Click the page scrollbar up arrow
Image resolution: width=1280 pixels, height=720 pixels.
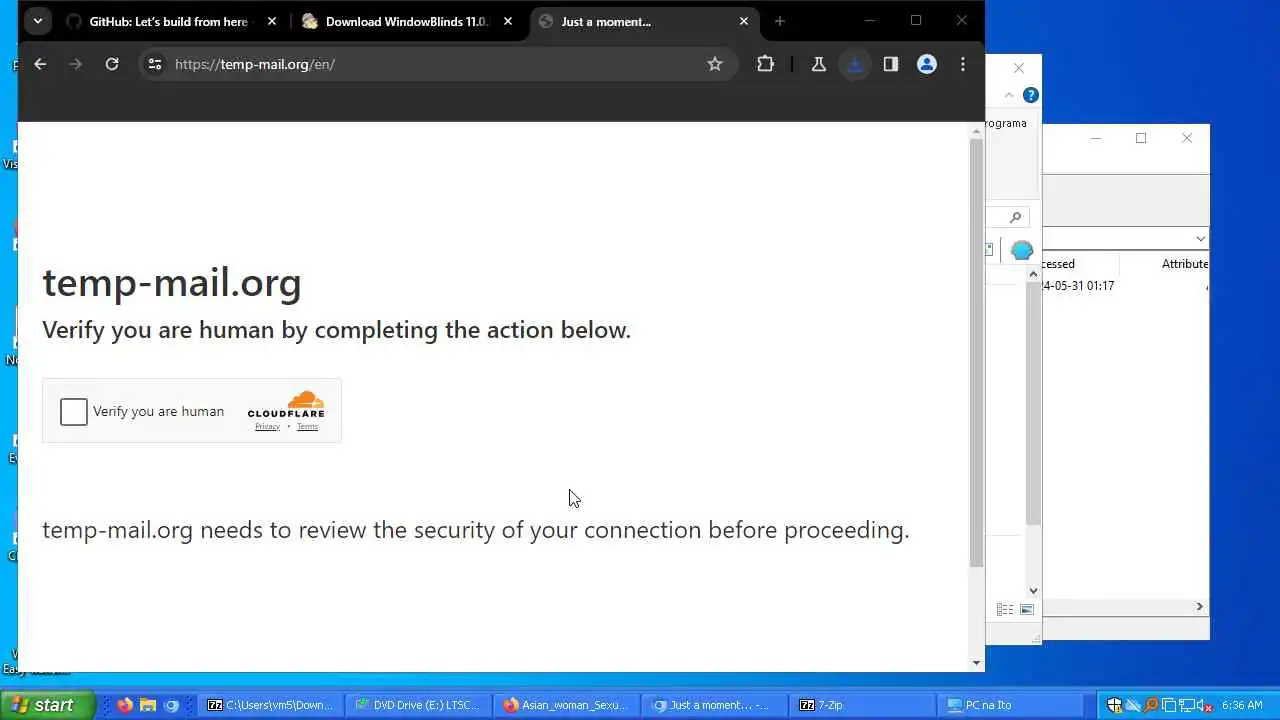pos(977,130)
